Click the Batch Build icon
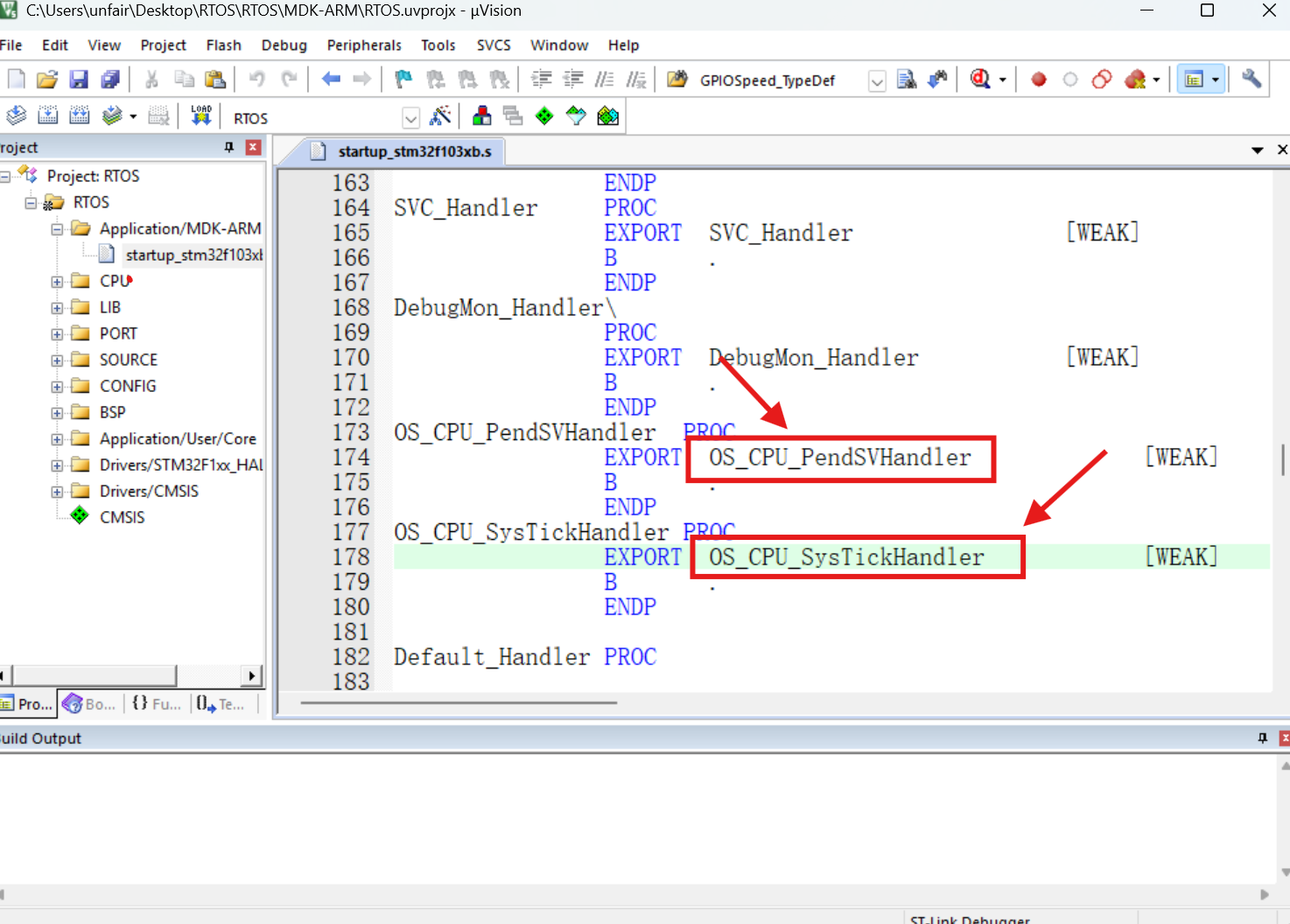The height and width of the screenshot is (924, 1290). [112, 115]
